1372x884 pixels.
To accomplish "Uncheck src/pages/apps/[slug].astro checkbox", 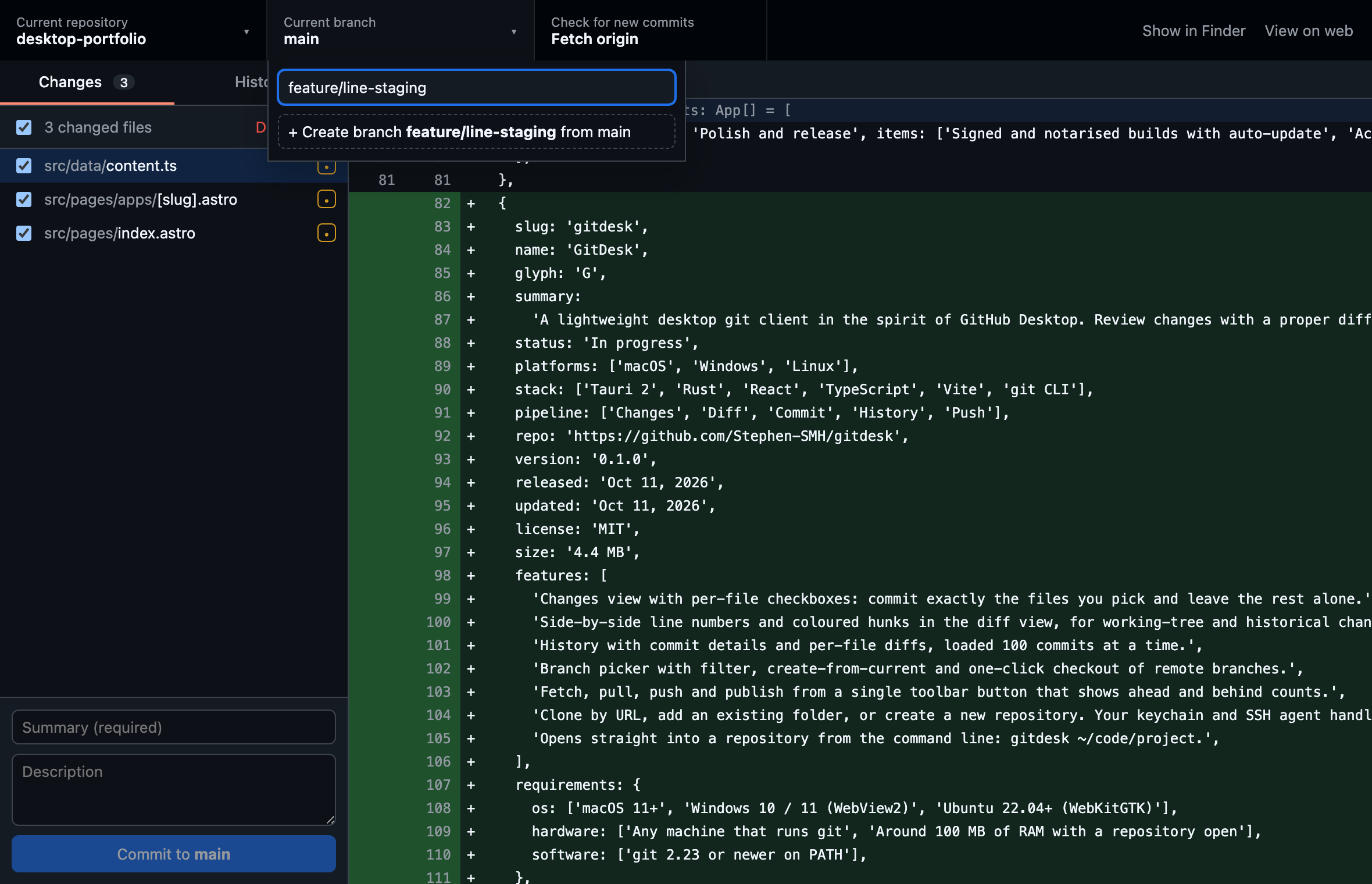I will point(24,199).
